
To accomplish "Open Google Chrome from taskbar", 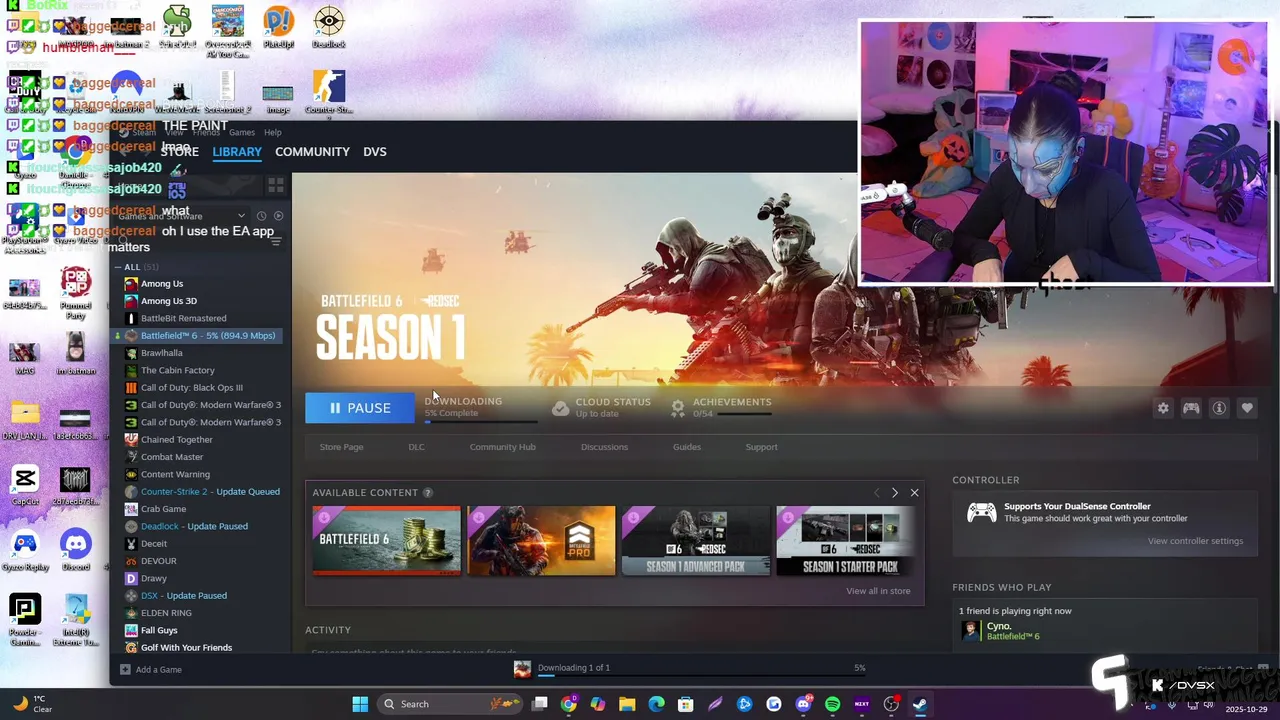I will pos(569,704).
